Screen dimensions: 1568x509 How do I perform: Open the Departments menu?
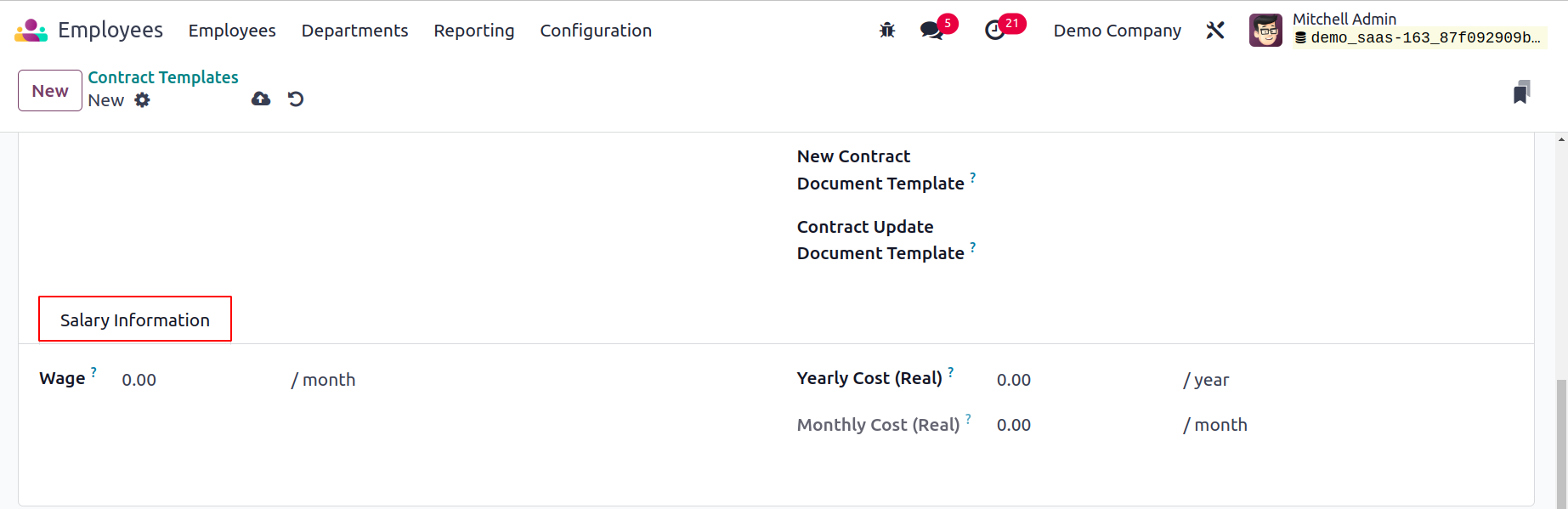354,31
